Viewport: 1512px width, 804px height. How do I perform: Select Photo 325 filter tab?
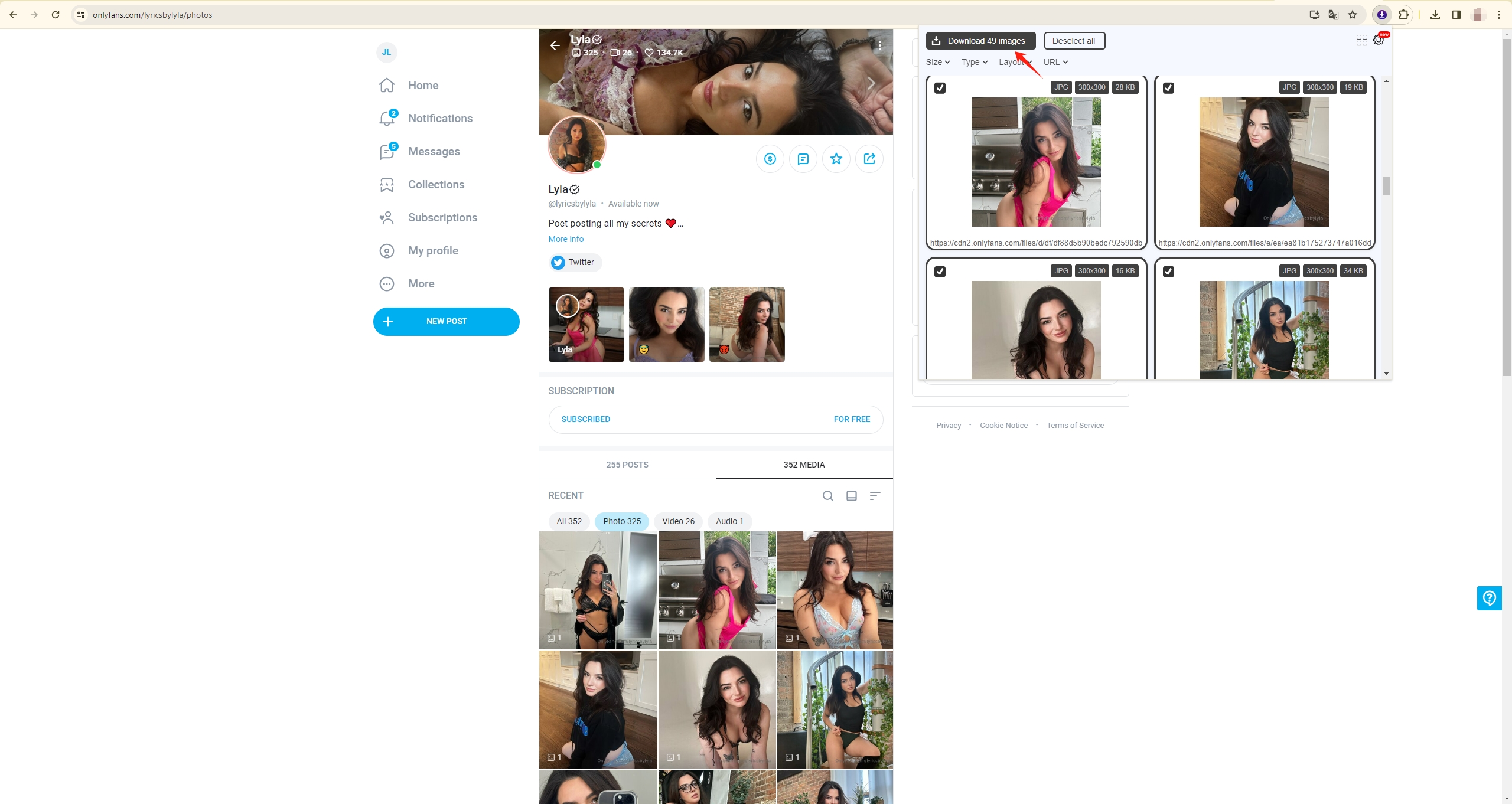[622, 520]
